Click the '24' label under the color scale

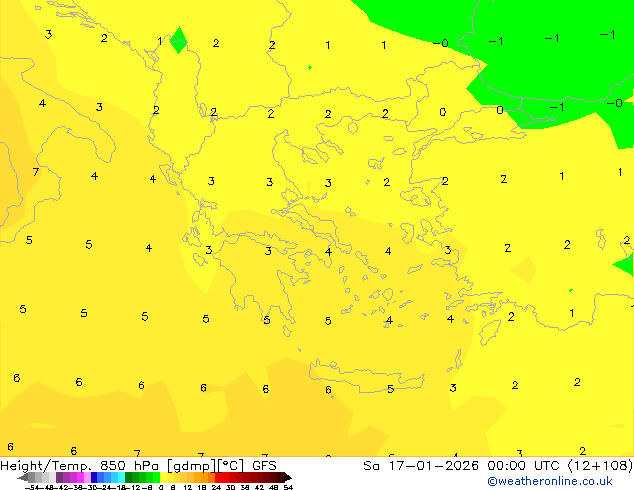tap(216, 487)
